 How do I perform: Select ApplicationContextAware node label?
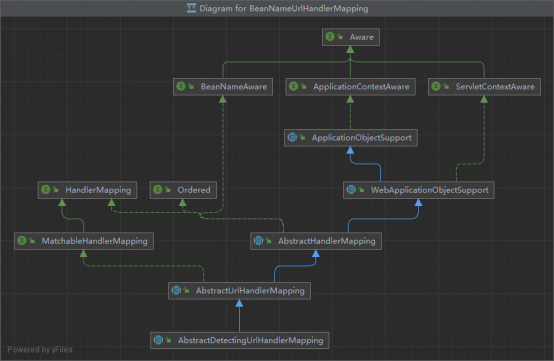(x=361, y=87)
